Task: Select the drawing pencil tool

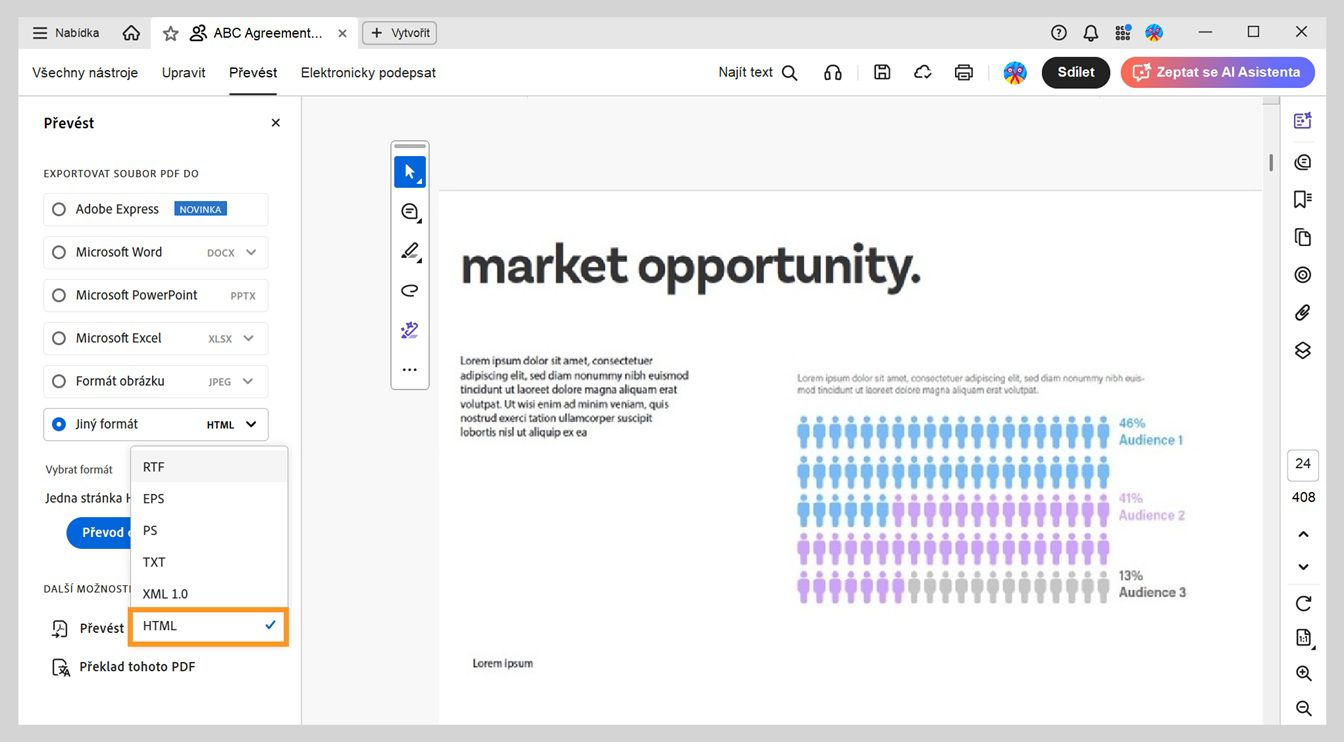Action: coord(409,250)
